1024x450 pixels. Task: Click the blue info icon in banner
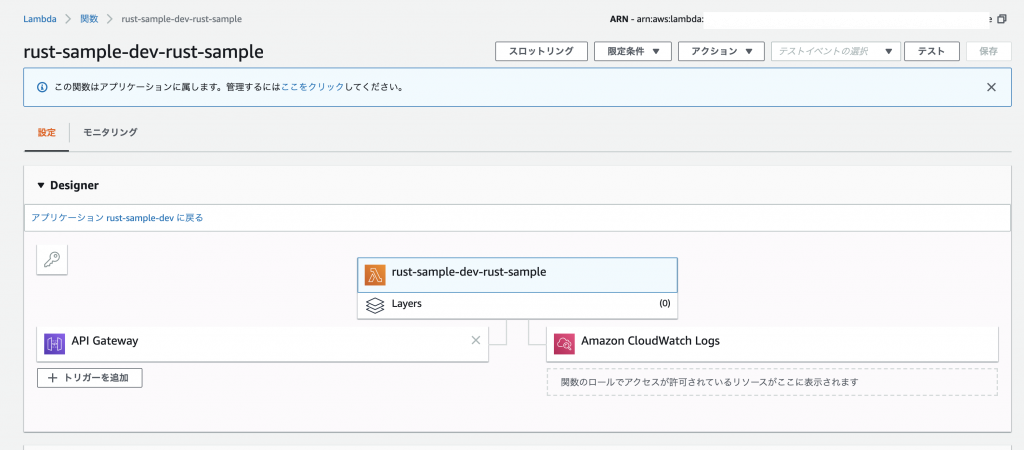coord(42,87)
